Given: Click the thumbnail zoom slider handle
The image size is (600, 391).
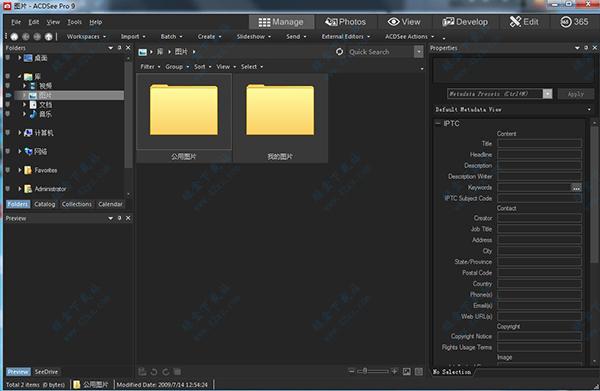Looking at the screenshot, I should (x=365, y=371).
